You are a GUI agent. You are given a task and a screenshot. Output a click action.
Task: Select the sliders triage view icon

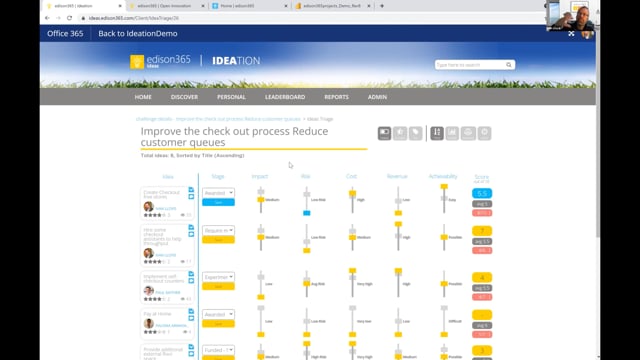tap(437, 133)
